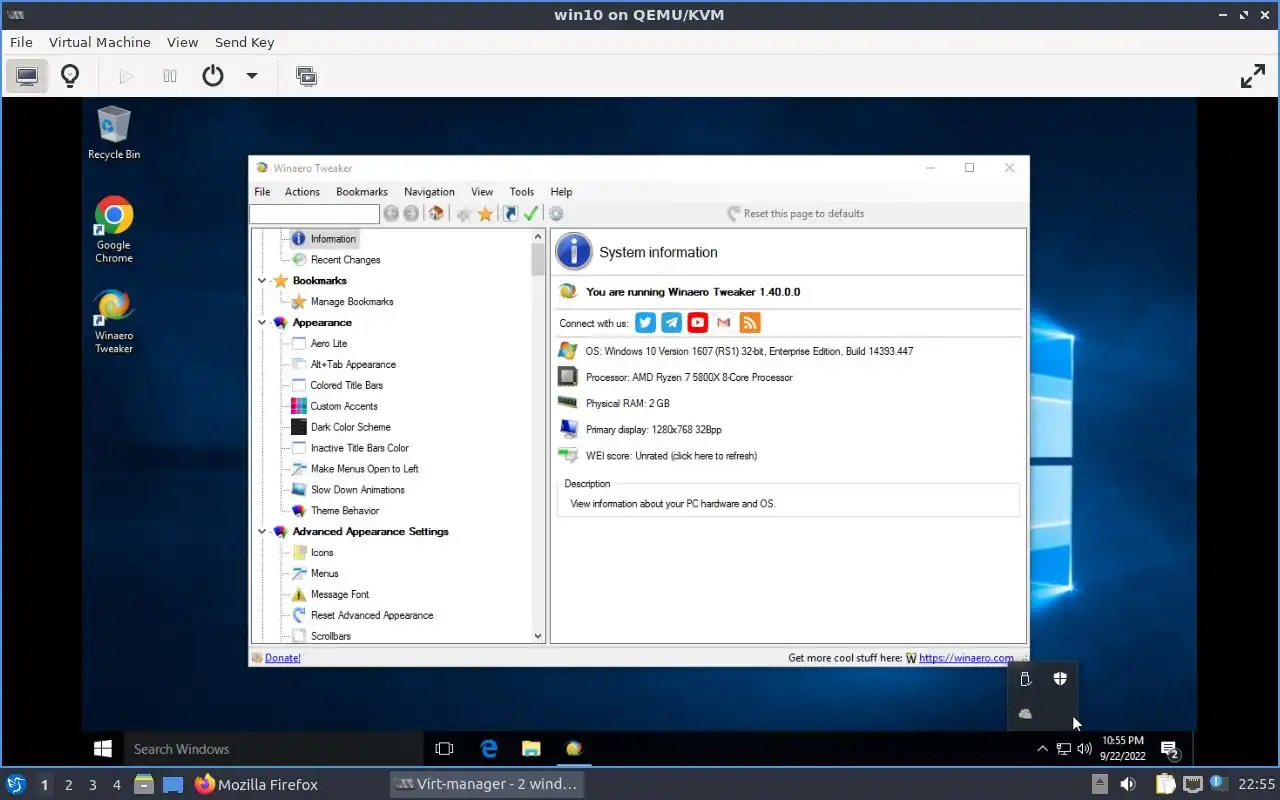Click the tree scrollbar down arrow
The width and height of the screenshot is (1280, 800).
pos(538,636)
